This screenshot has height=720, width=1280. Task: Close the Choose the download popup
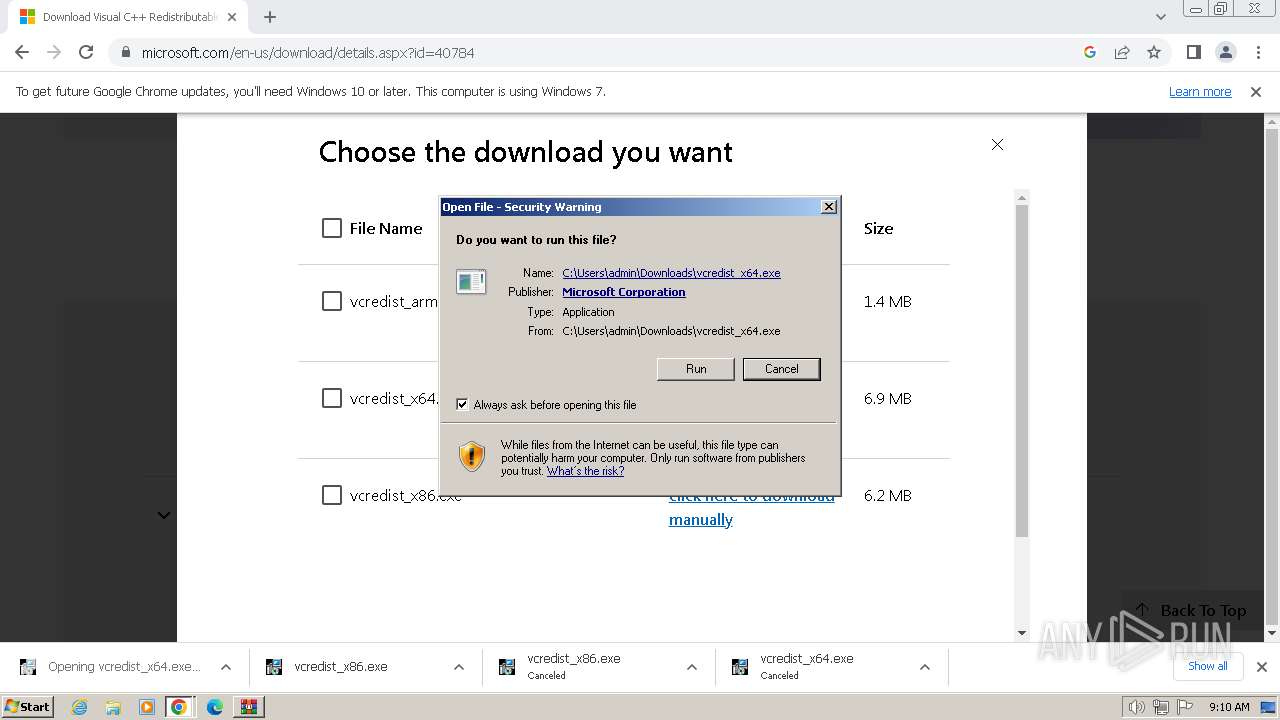coord(997,144)
